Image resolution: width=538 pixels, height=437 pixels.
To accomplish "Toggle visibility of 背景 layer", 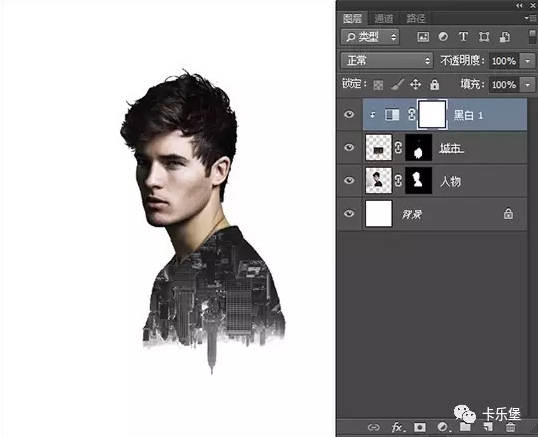I will pos(349,214).
